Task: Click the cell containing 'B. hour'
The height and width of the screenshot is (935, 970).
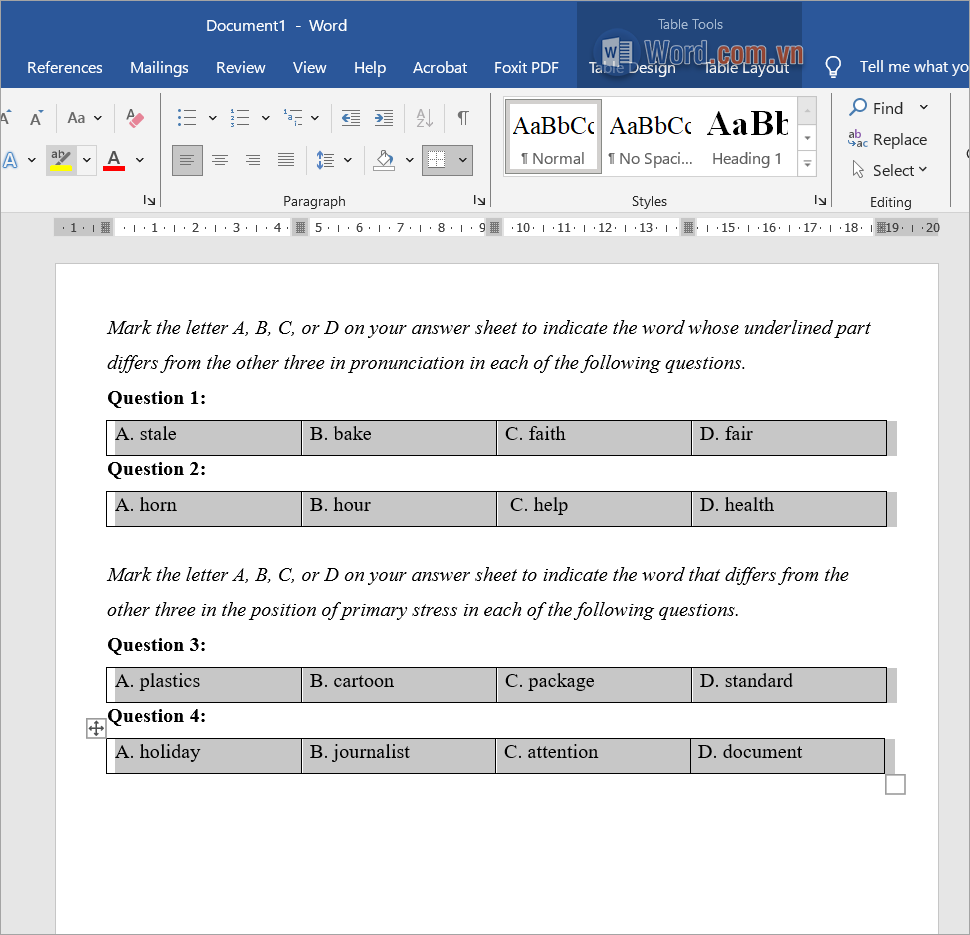Action: coord(399,509)
